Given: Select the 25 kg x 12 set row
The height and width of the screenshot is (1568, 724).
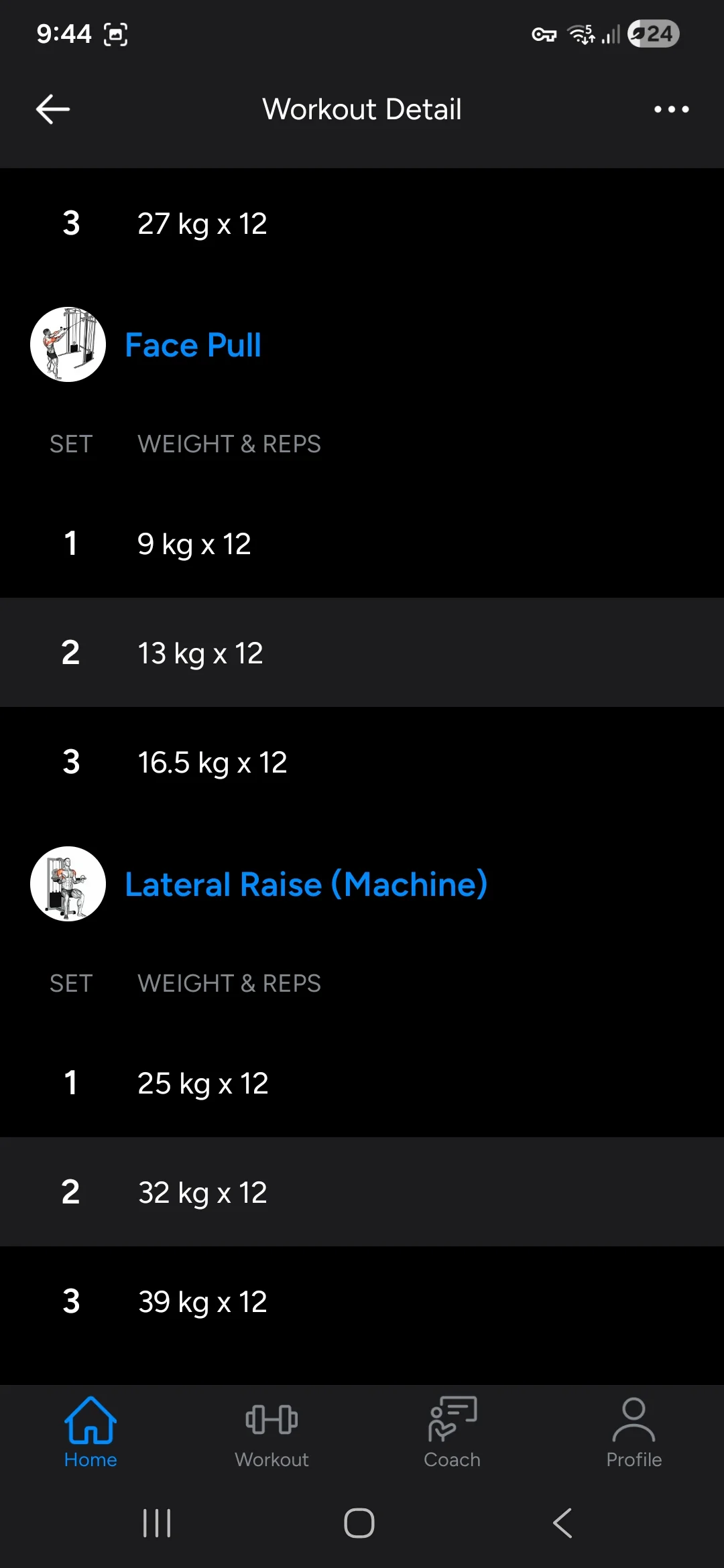Looking at the screenshot, I should (362, 1083).
